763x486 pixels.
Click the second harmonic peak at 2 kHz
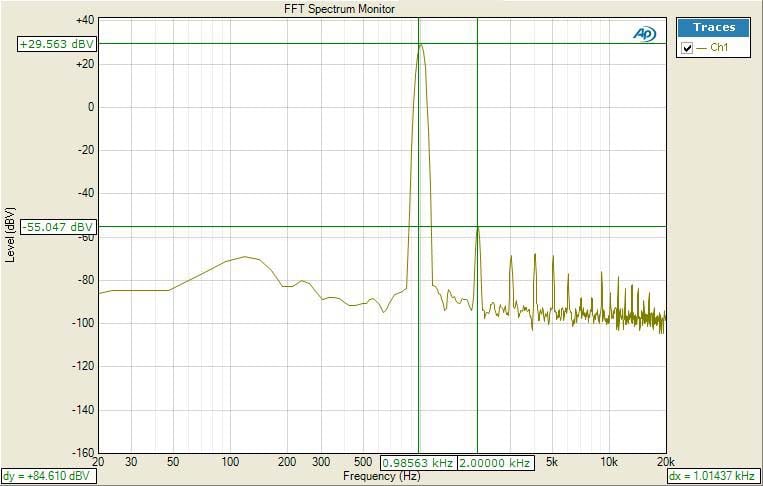pyautogui.click(x=477, y=228)
